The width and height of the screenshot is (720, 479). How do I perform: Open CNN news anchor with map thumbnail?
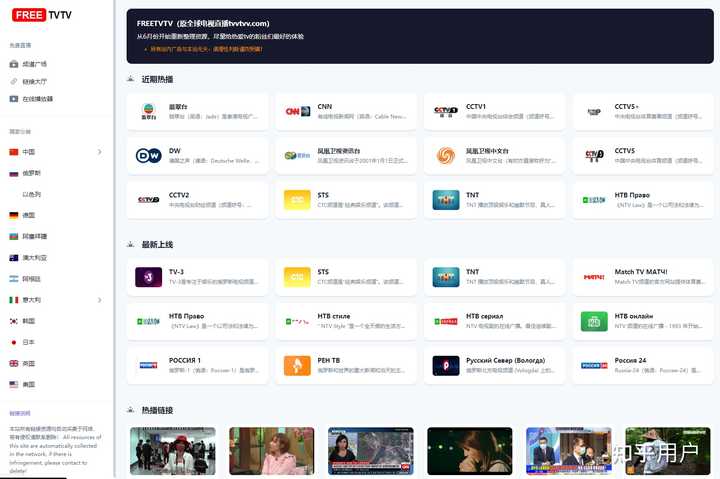371,451
